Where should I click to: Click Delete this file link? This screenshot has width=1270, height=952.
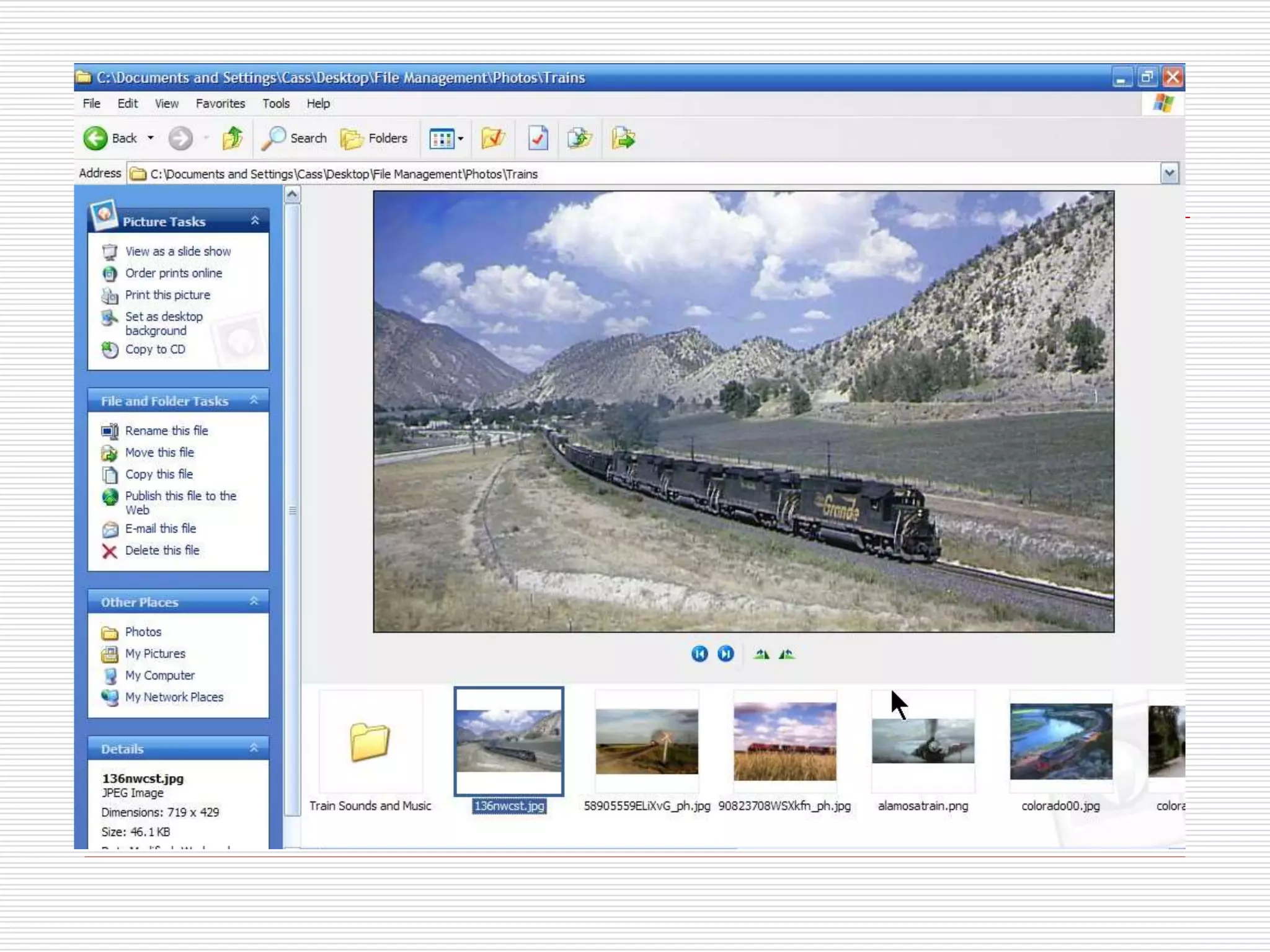tap(162, 550)
